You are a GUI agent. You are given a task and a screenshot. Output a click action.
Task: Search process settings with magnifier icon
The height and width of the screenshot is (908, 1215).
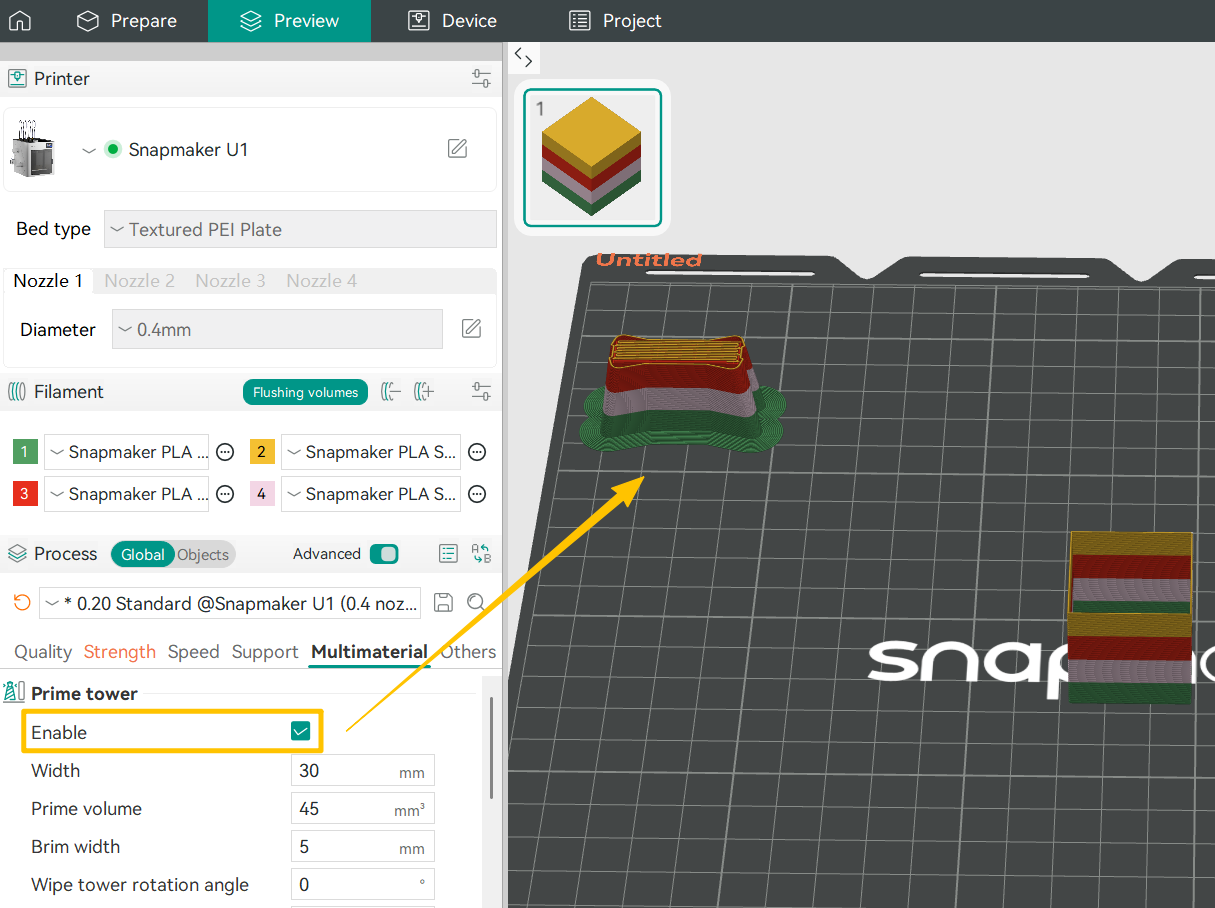[477, 603]
